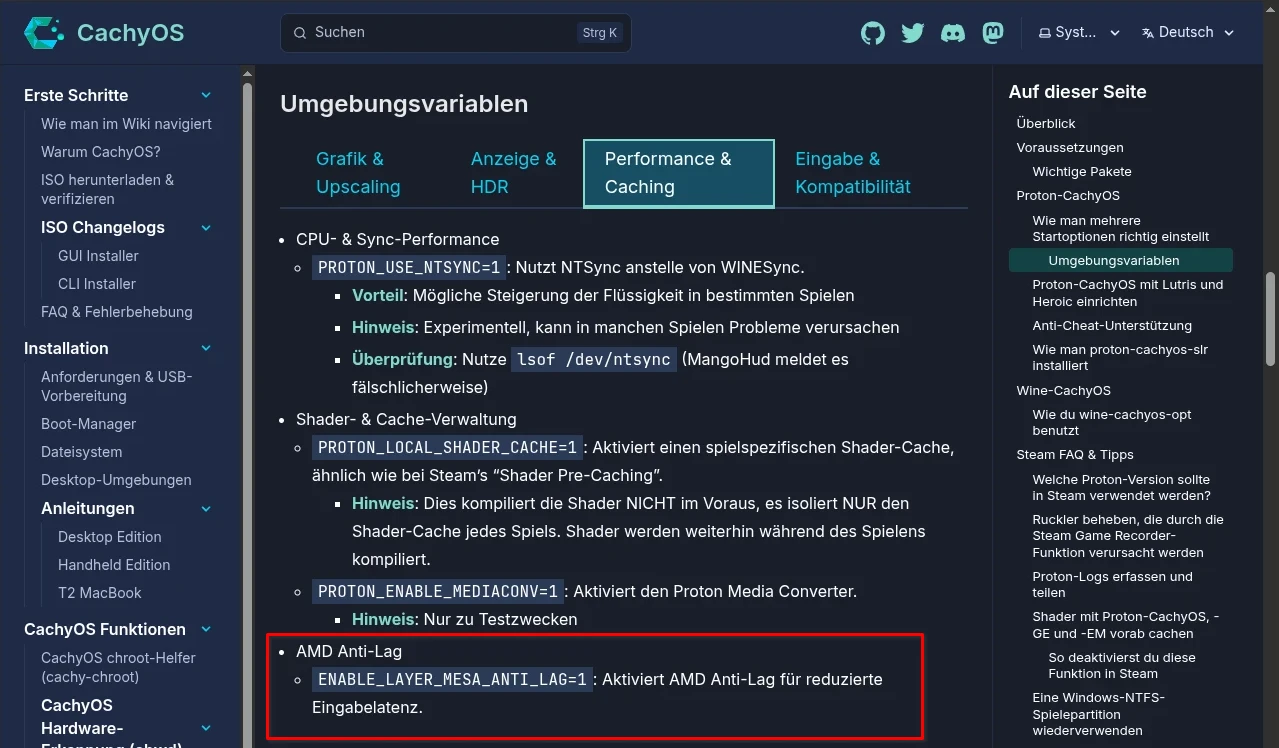Open 'Anforderungen & USB-Vorbereitung' page

coord(117,386)
